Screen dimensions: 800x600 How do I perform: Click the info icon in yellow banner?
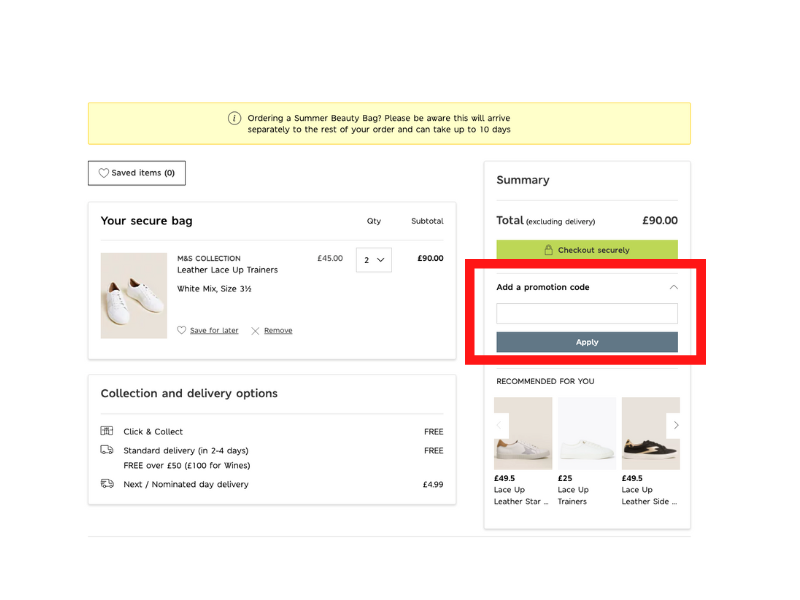click(234, 118)
